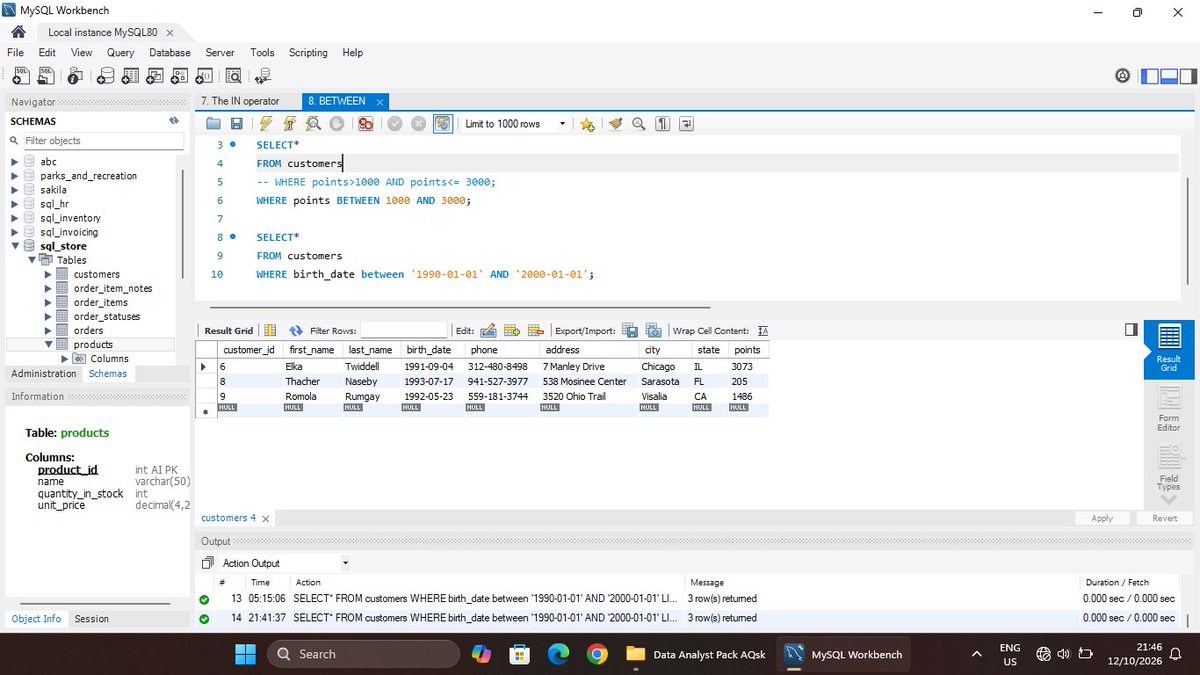The height and width of the screenshot is (675, 1200).
Task: Click the beautify query broom icon
Action: tap(615, 124)
